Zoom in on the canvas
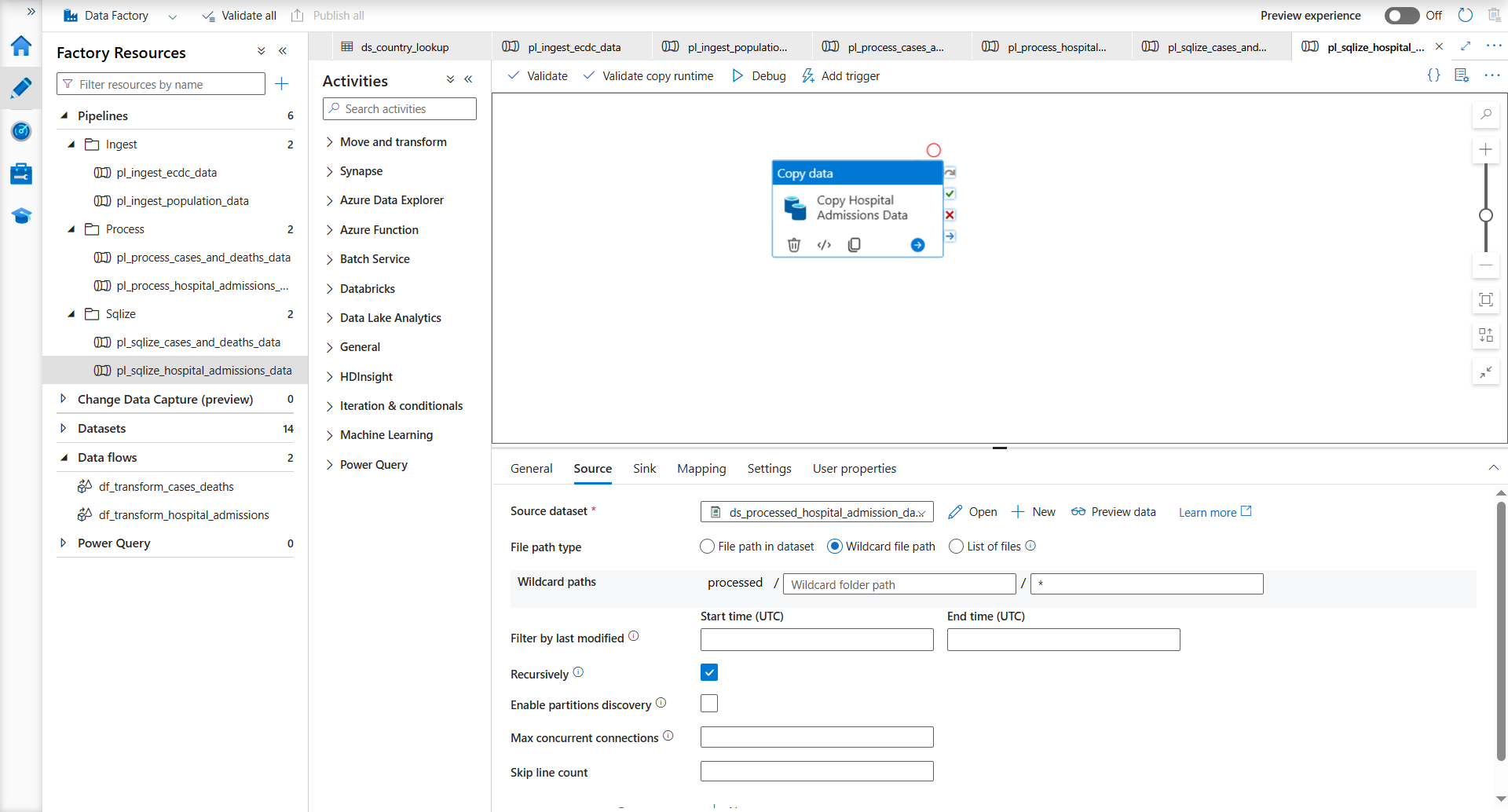 1485,149
